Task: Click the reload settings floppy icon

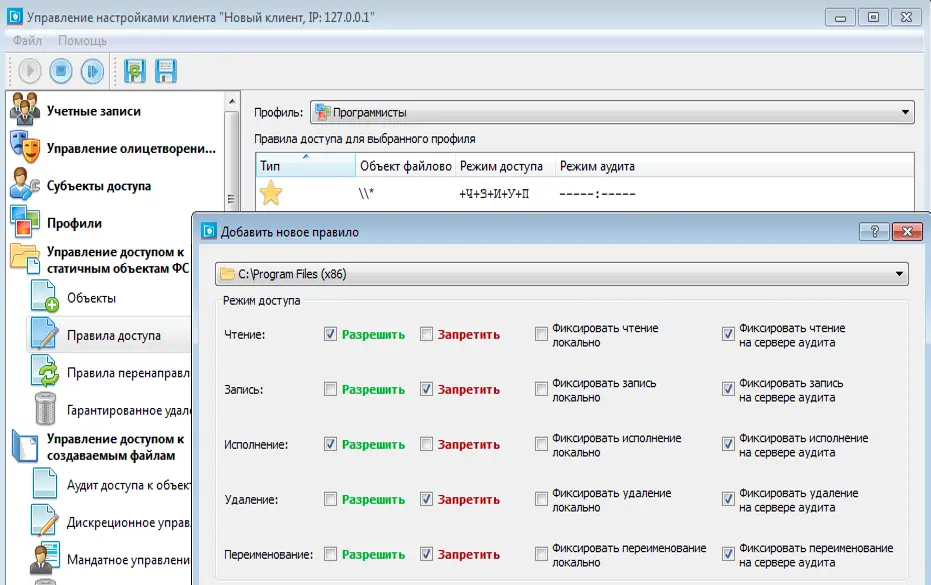Action: (x=135, y=71)
